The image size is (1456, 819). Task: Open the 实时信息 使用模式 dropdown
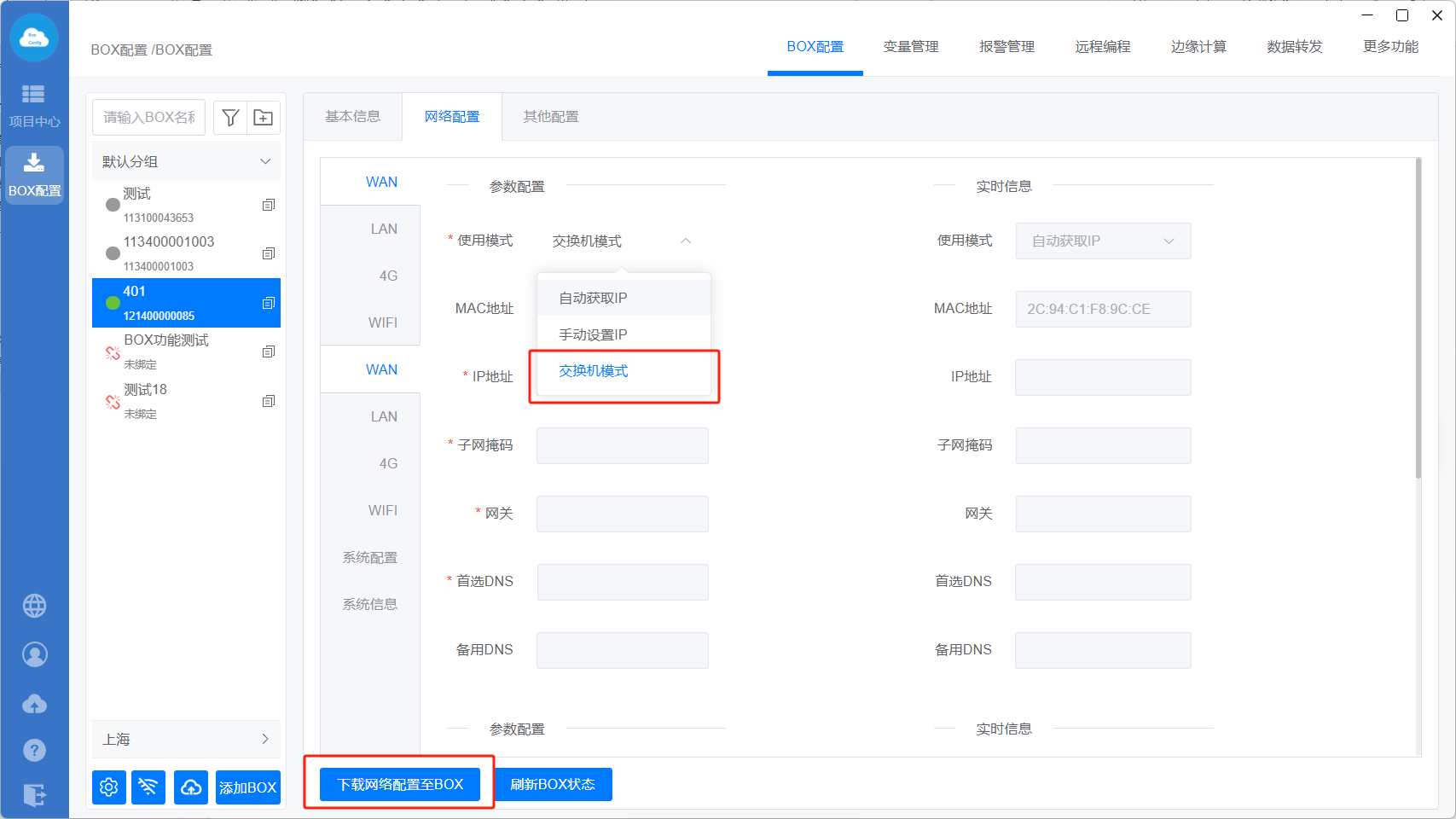[1103, 241]
